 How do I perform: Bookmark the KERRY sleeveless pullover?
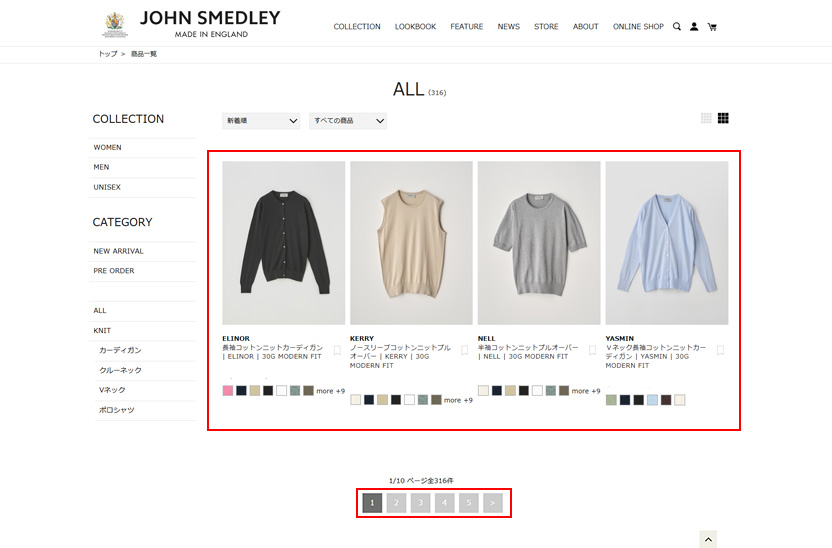click(464, 350)
